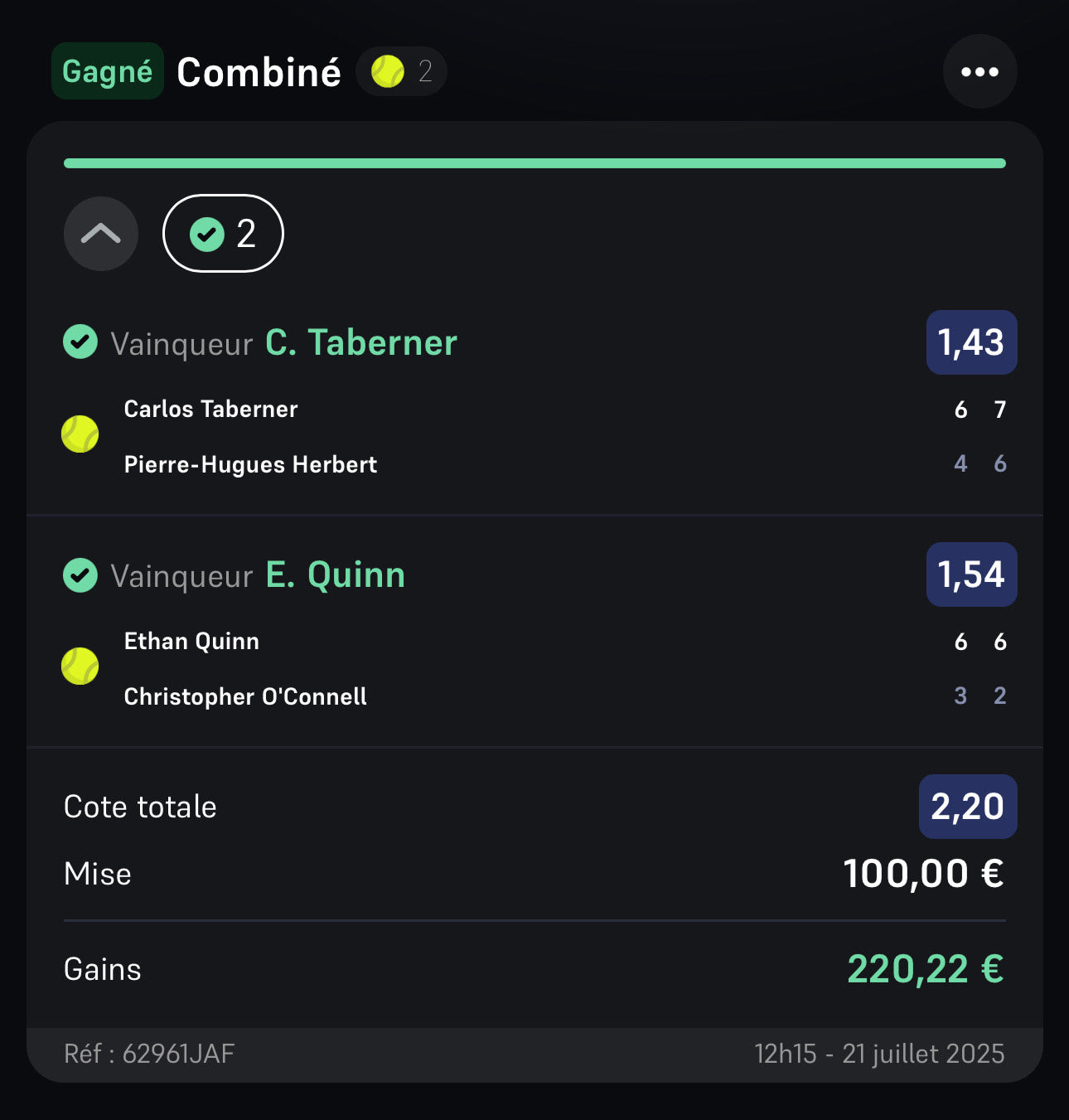Click green checkmark next to Vainqueur E. Quinn

point(80,575)
